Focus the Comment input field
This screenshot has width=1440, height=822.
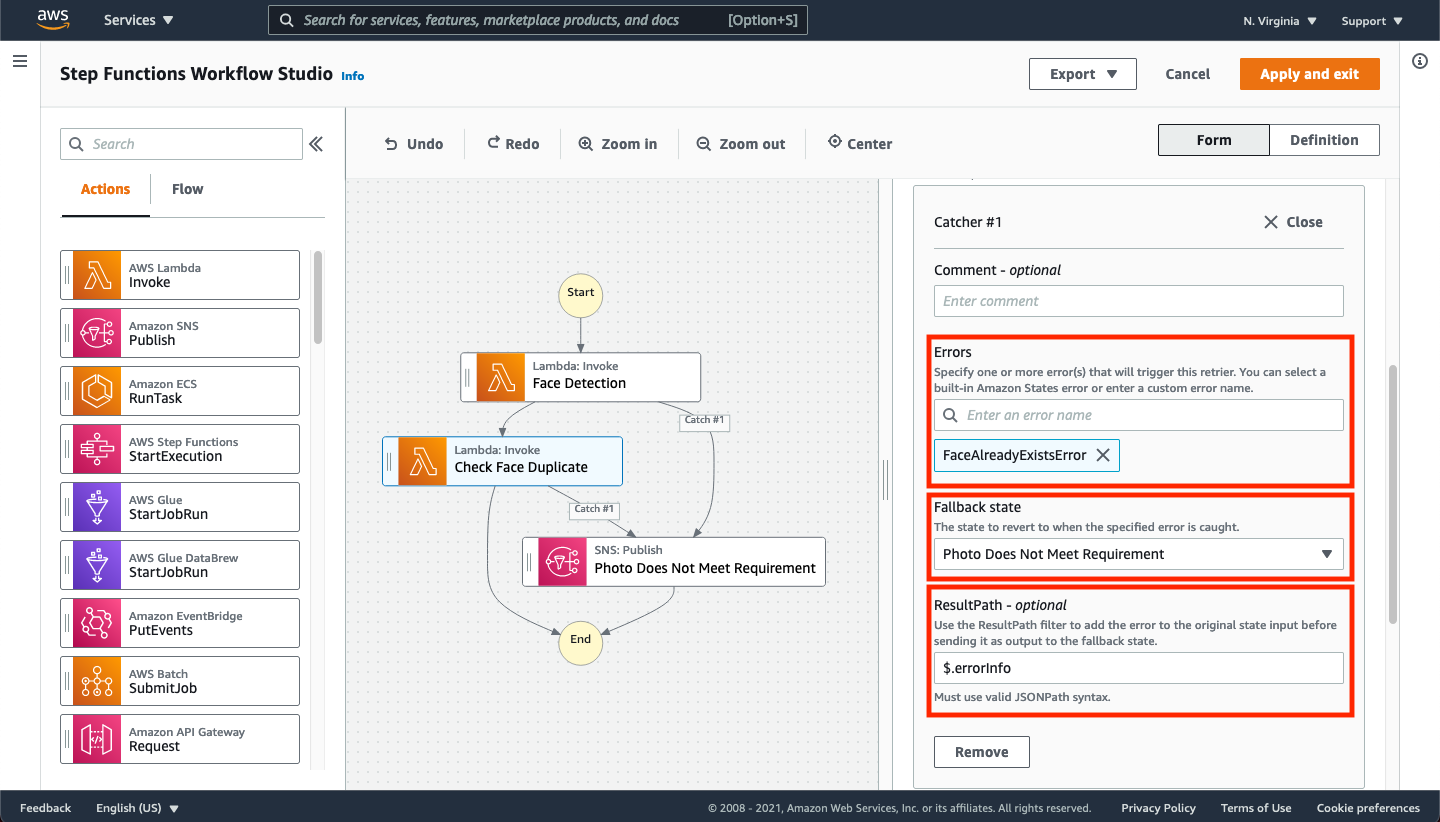click(x=1139, y=301)
